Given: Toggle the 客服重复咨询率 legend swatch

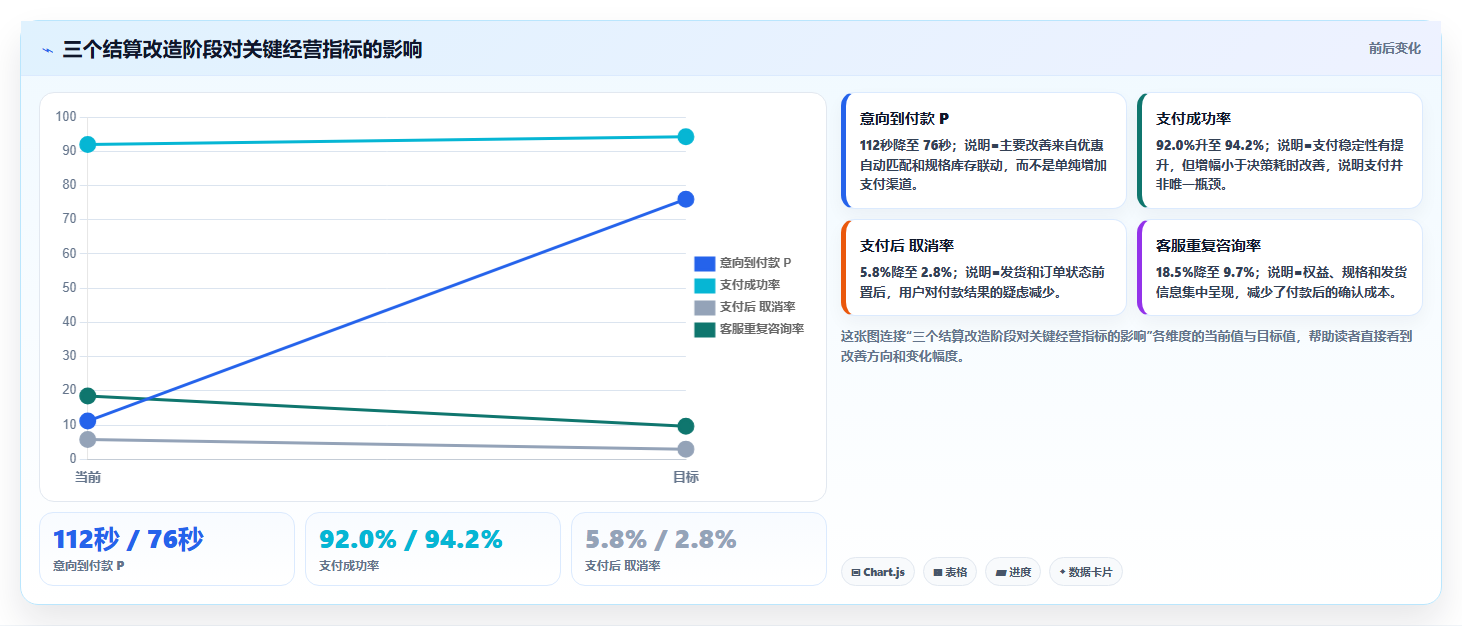Looking at the screenshot, I should (705, 329).
